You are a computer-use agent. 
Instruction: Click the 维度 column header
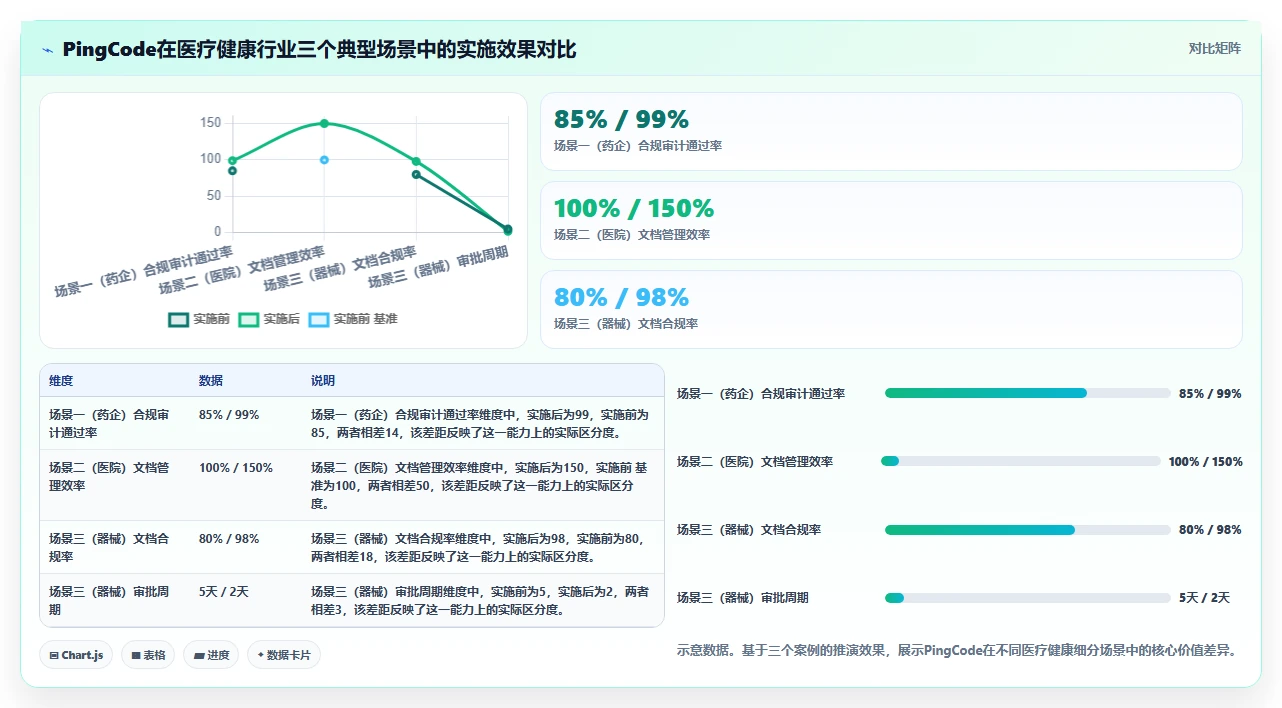(x=61, y=381)
